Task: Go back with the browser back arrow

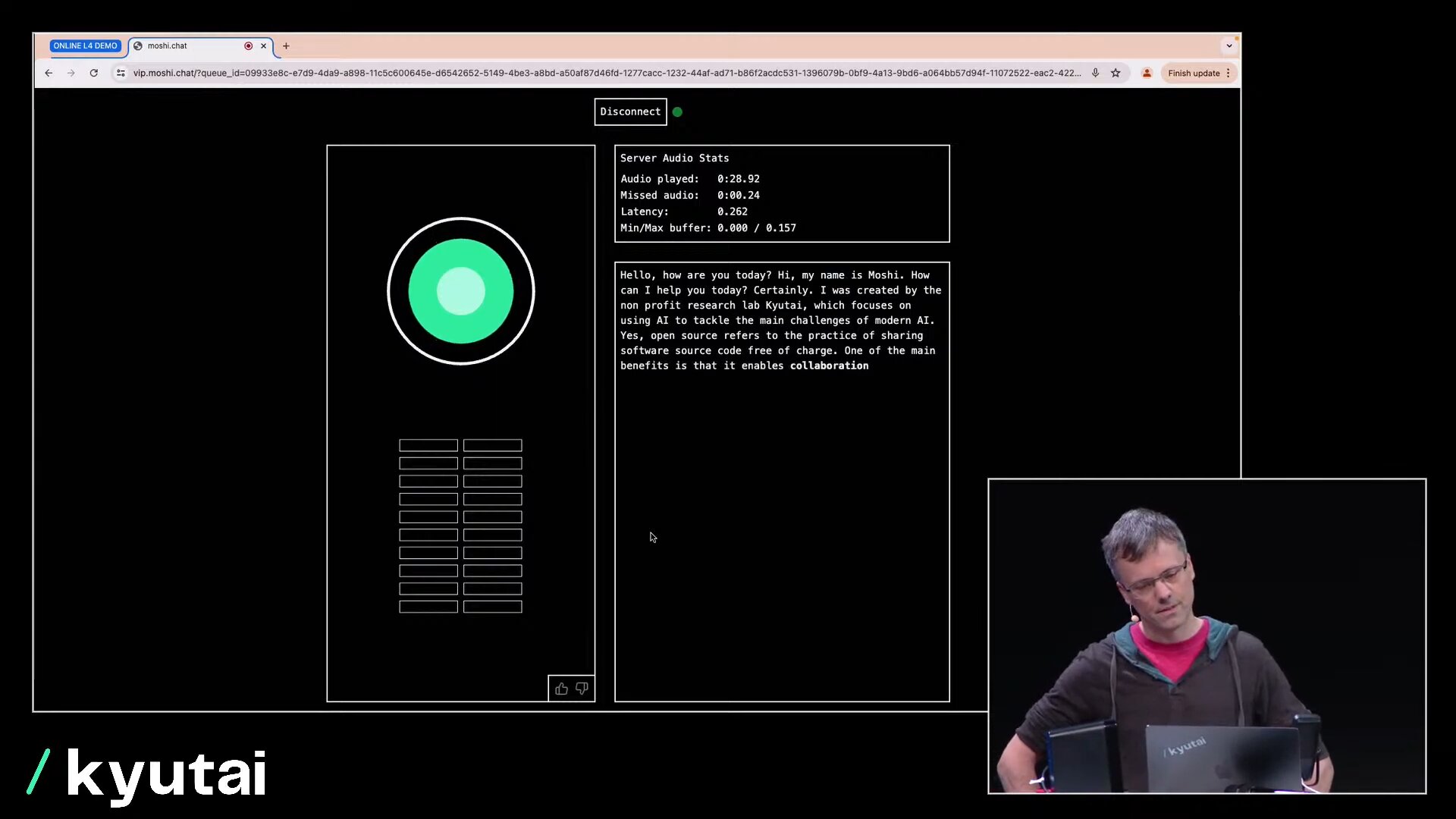Action: [49, 73]
